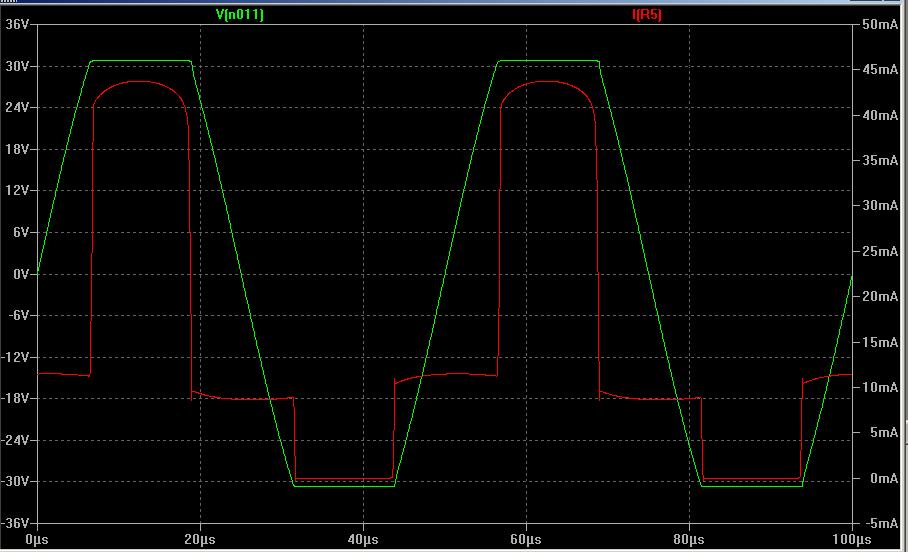Click the 40mA right axis label

(880, 115)
